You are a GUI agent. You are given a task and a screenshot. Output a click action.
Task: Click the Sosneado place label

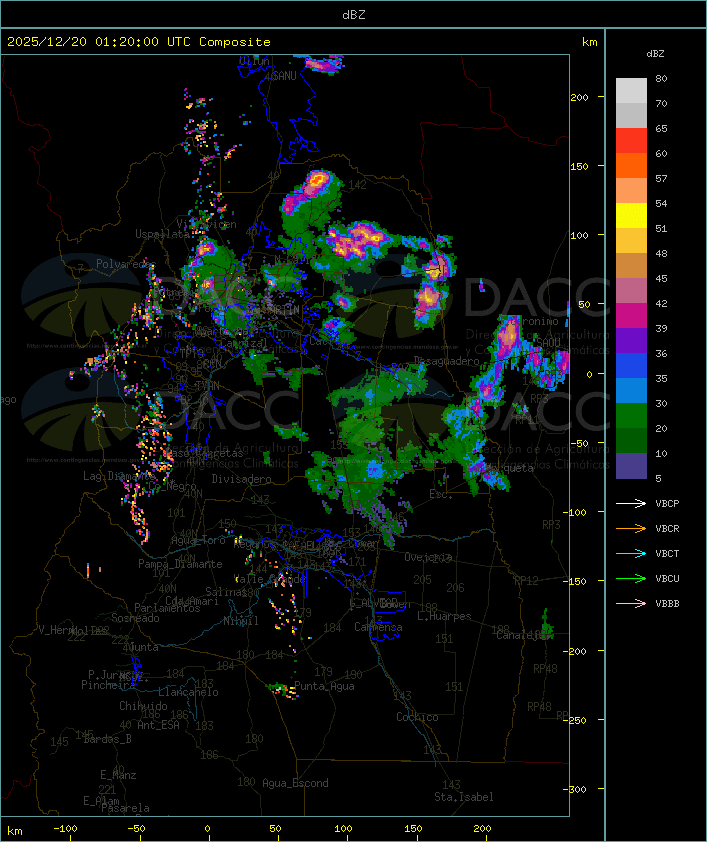[x=135, y=618]
